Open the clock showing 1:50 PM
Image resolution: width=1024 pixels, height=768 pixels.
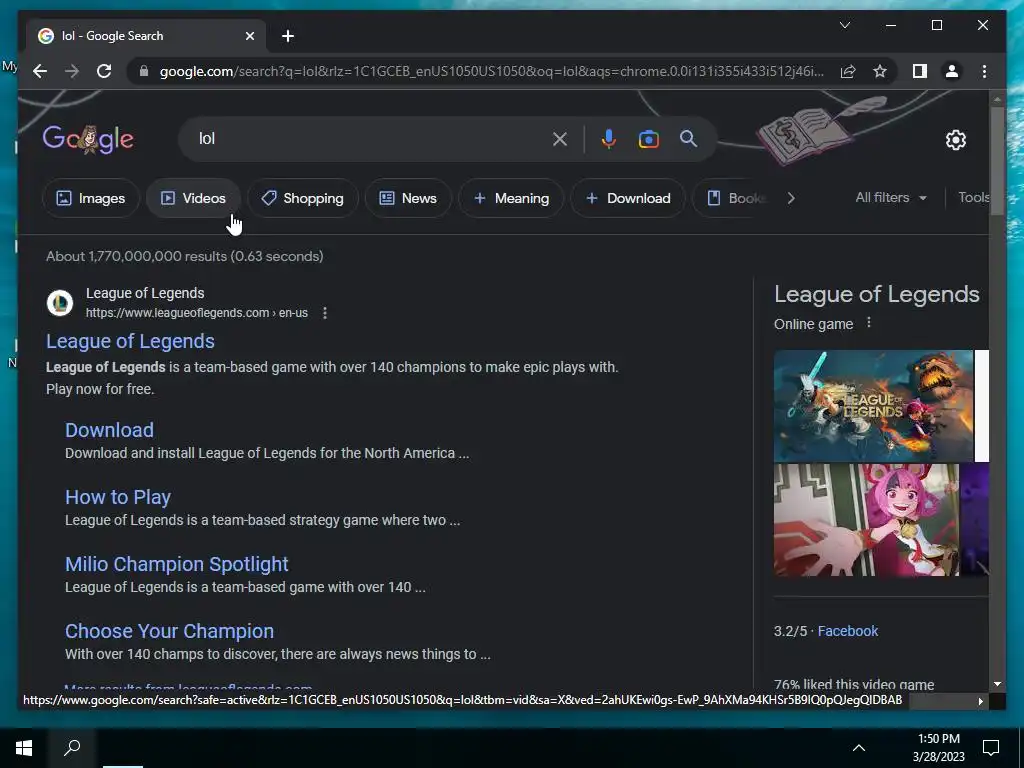[x=938, y=748]
